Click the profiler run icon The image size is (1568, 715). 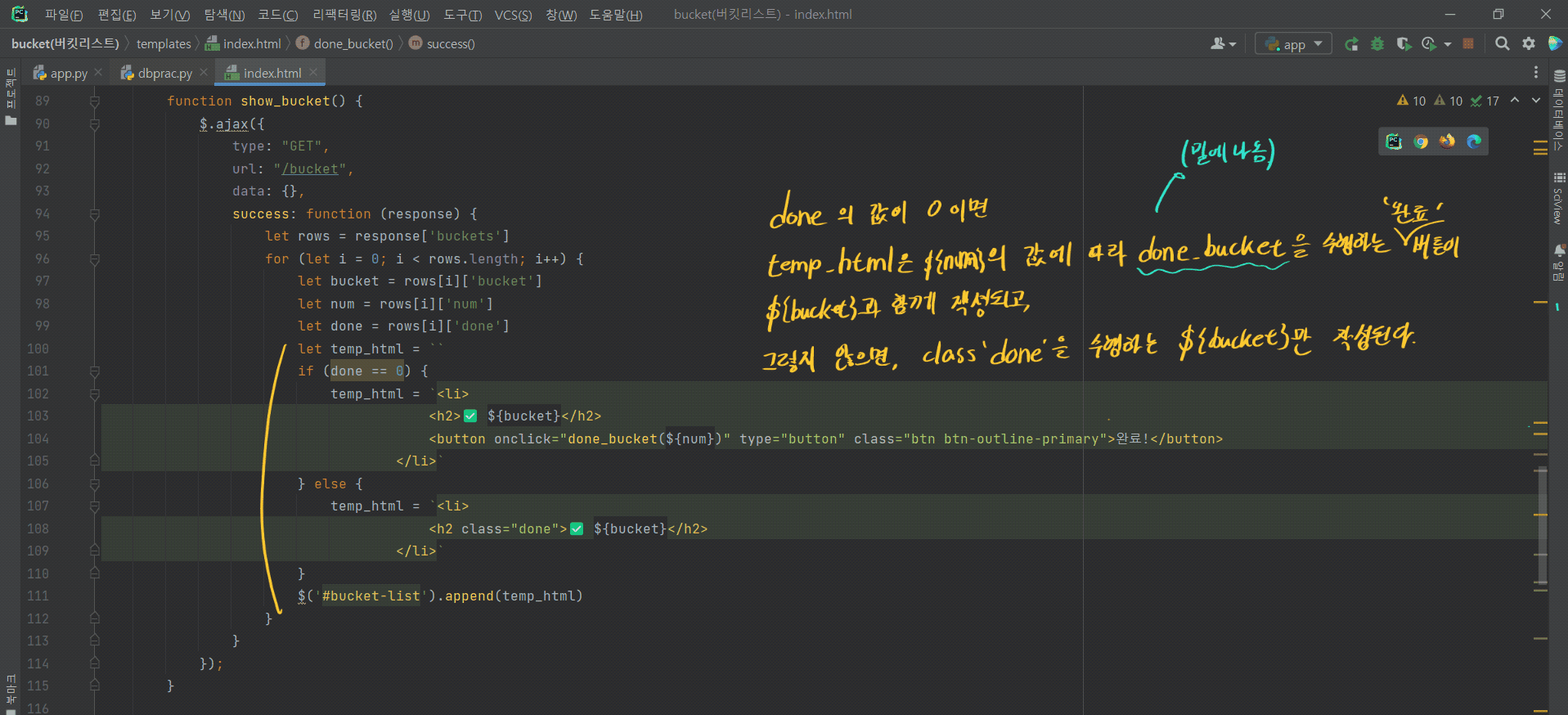click(1429, 44)
